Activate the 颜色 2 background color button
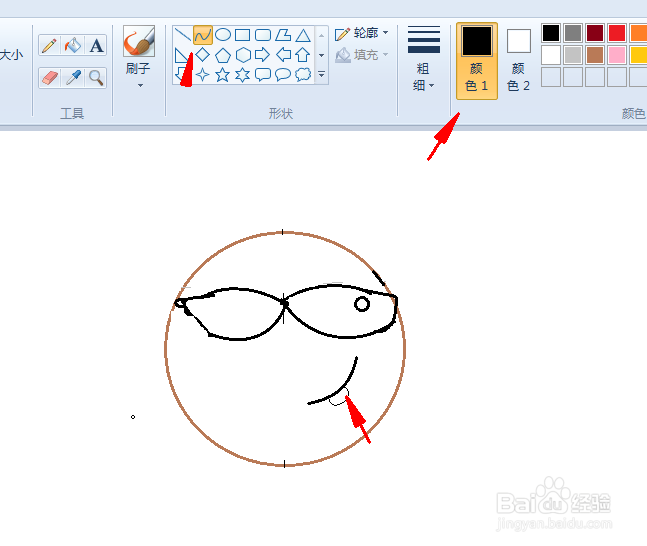Screen dimensions: 647x546 tap(519, 61)
